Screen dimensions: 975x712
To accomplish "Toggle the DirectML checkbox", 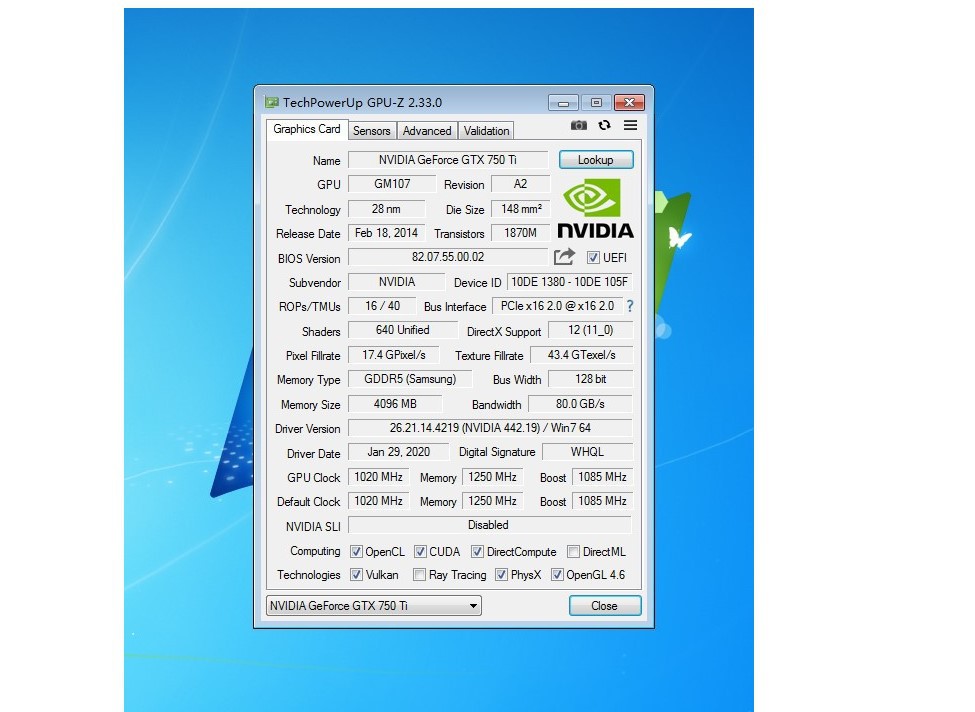I will coord(573,552).
